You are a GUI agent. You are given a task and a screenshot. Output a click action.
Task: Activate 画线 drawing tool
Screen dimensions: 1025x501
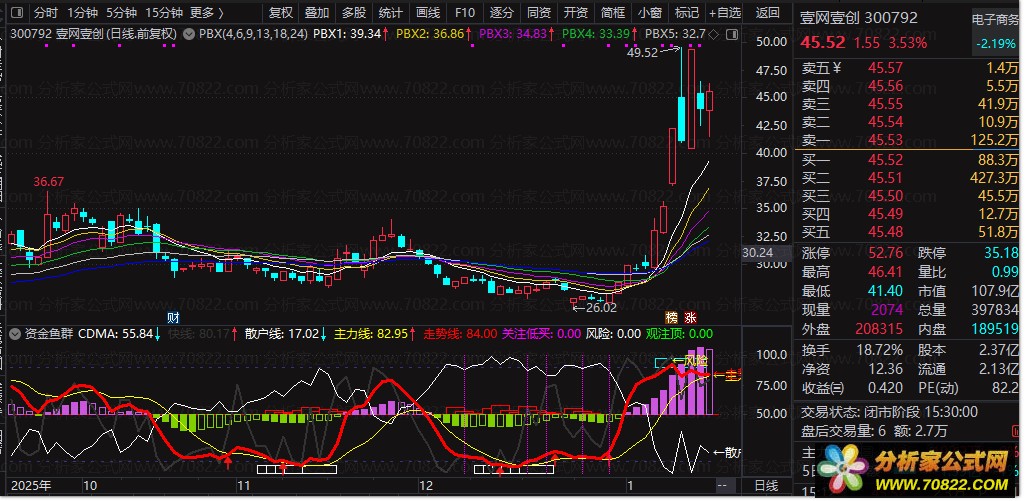[x=428, y=12]
